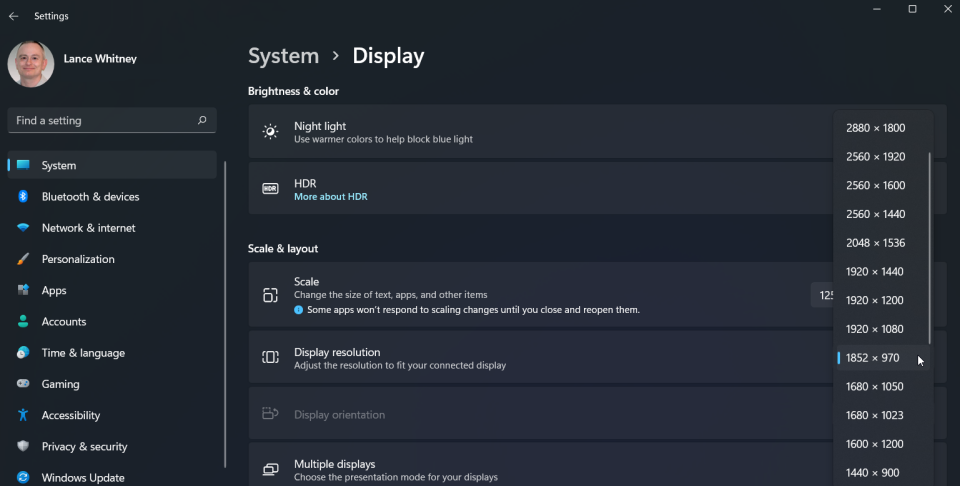Screen dimensions: 960x486
Task: Click the Find a setting search field
Action: [111, 121]
